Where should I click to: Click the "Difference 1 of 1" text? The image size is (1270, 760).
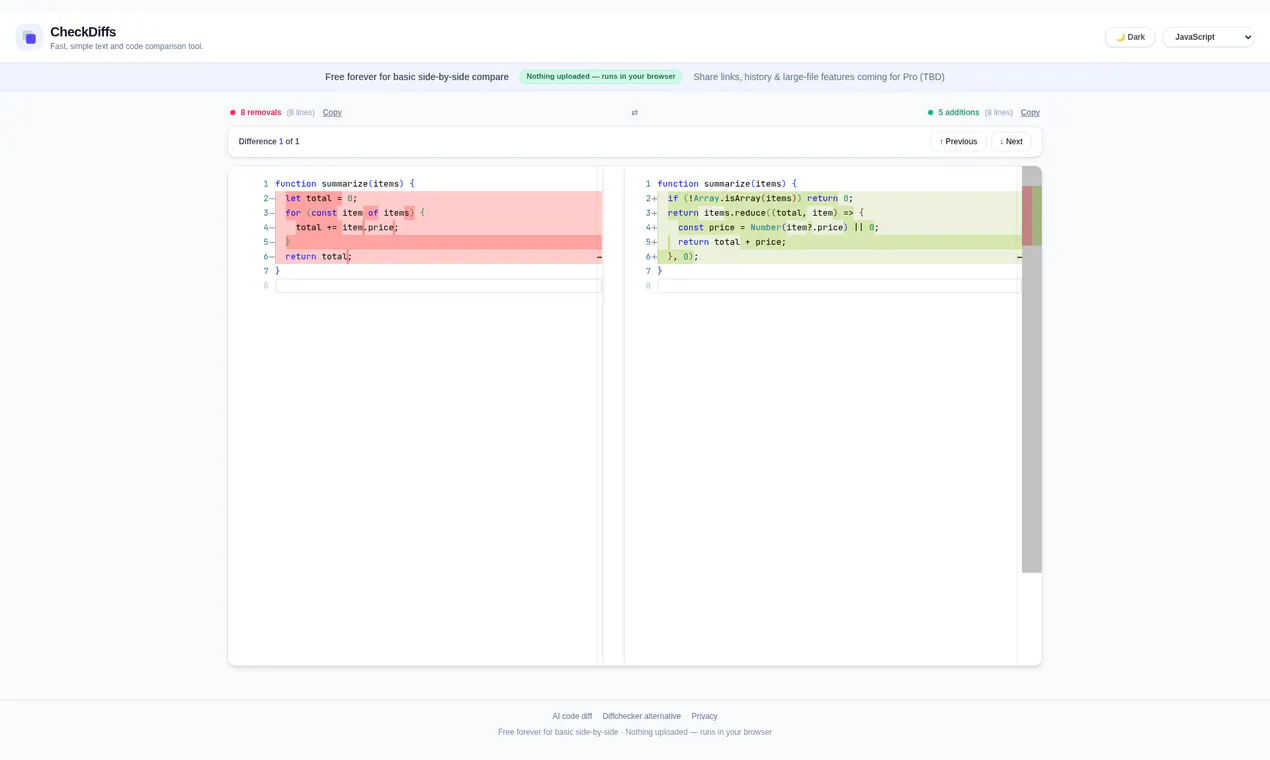269,142
